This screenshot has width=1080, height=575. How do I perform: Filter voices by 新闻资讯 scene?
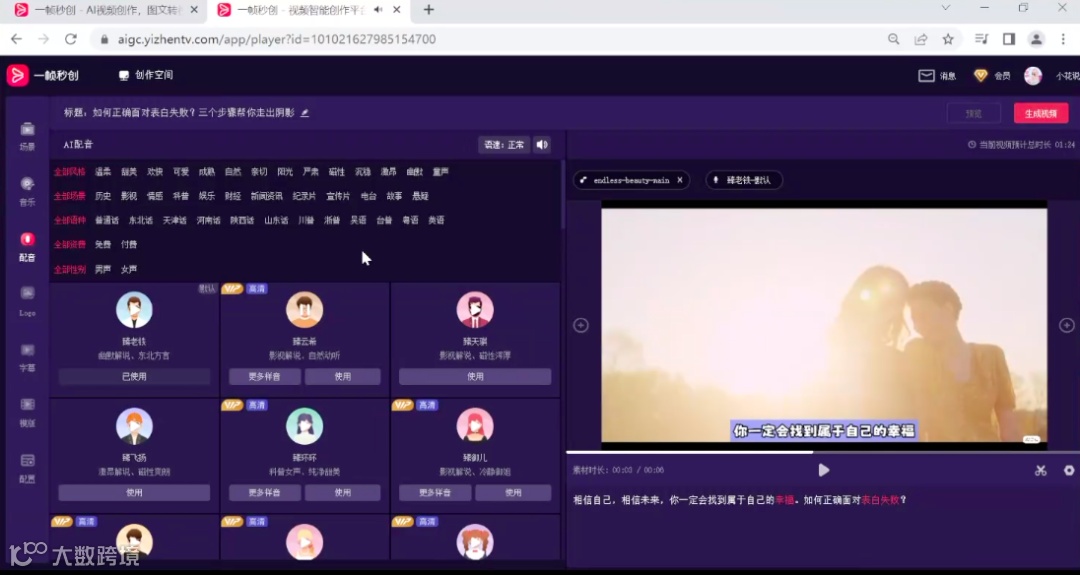point(267,196)
